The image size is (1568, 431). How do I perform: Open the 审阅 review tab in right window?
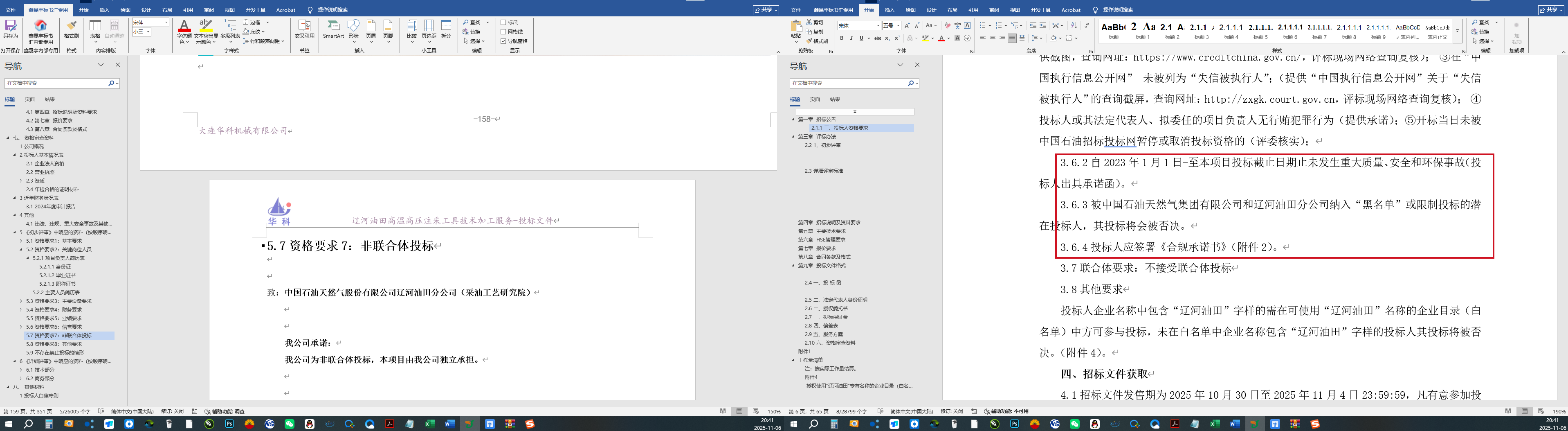(x=994, y=10)
